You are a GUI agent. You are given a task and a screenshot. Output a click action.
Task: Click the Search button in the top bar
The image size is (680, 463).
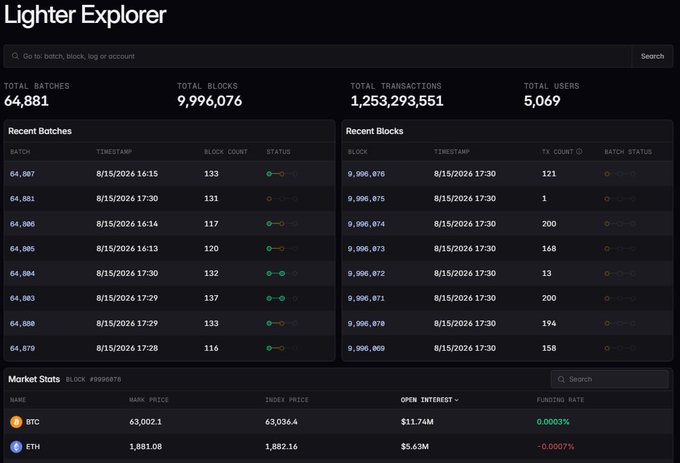(652, 56)
